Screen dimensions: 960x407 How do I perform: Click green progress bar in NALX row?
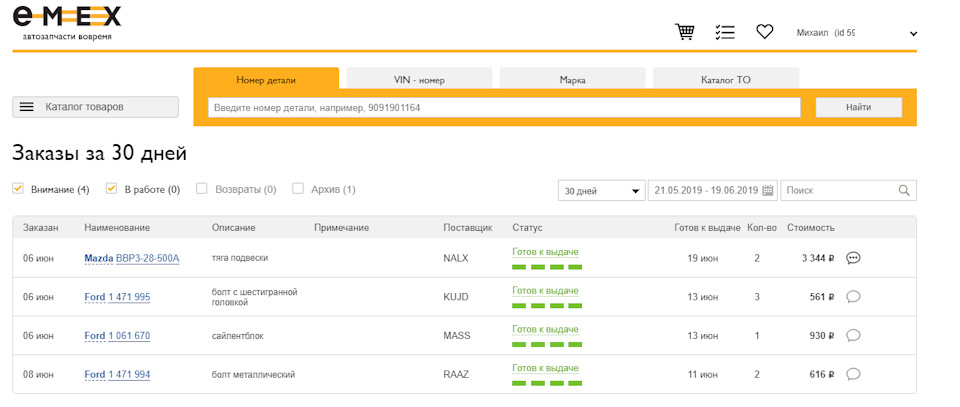(547, 267)
